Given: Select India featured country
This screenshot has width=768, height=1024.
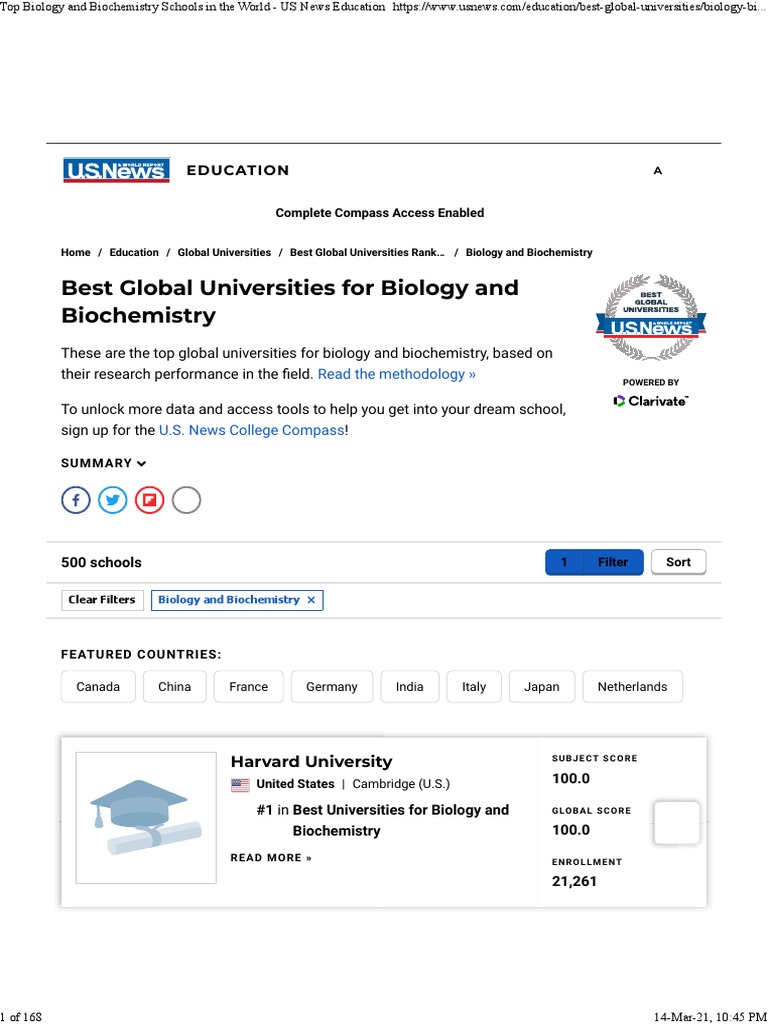Looking at the screenshot, I should [409, 686].
